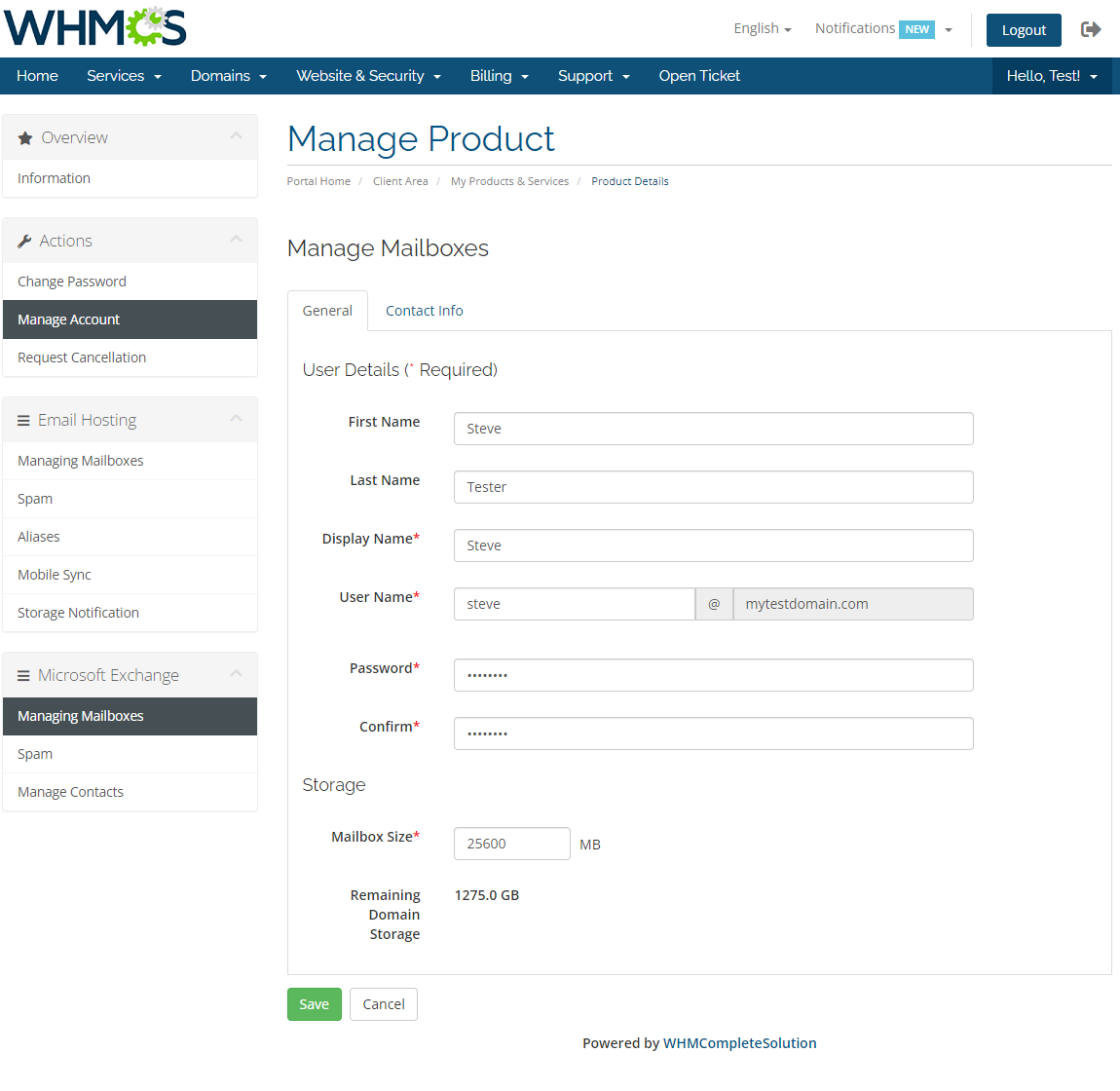Click the NEW notifications badge

click(916, 29)
